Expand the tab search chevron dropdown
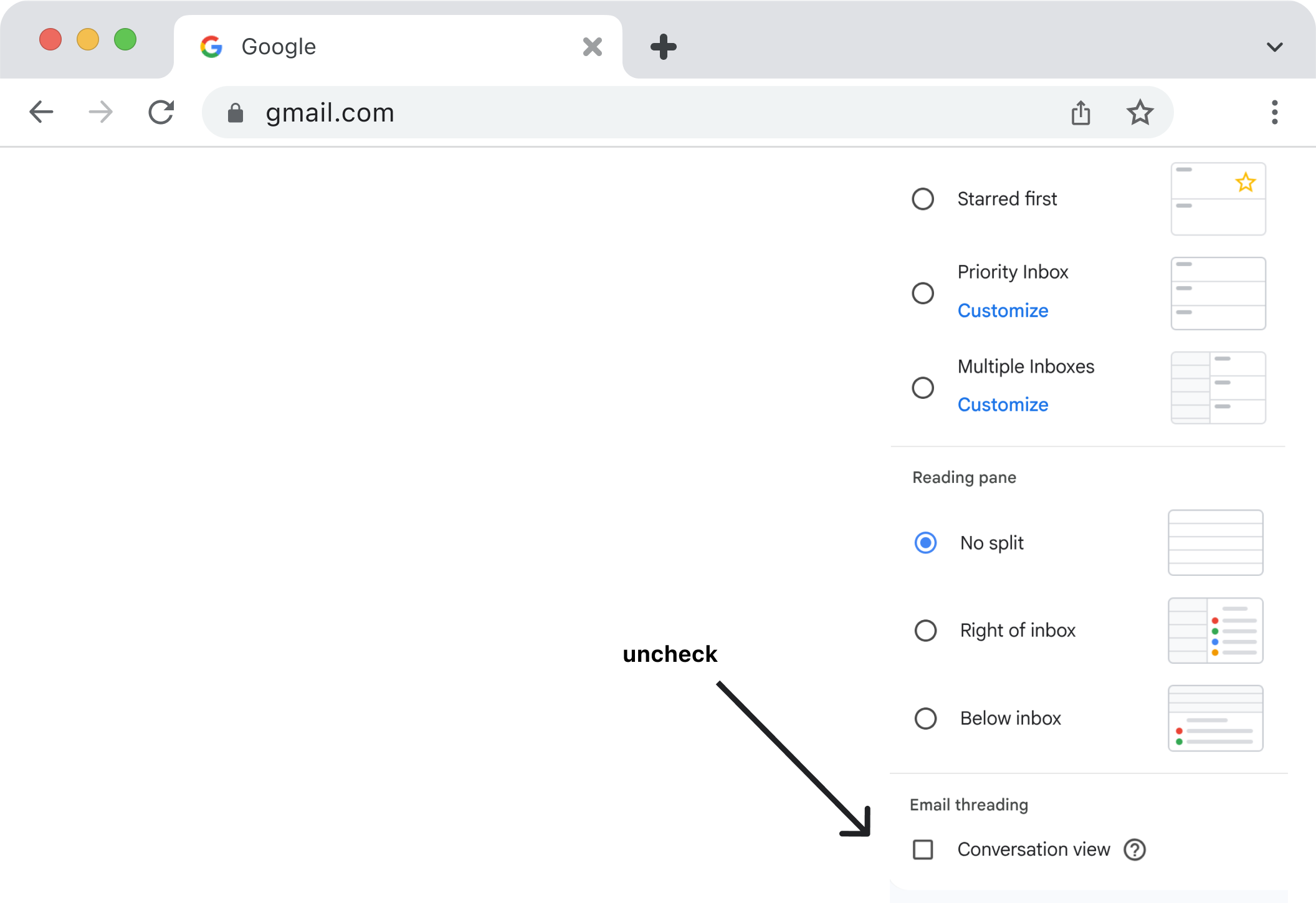Viewport: 1316px width, 903px height. click(1274, 47)
